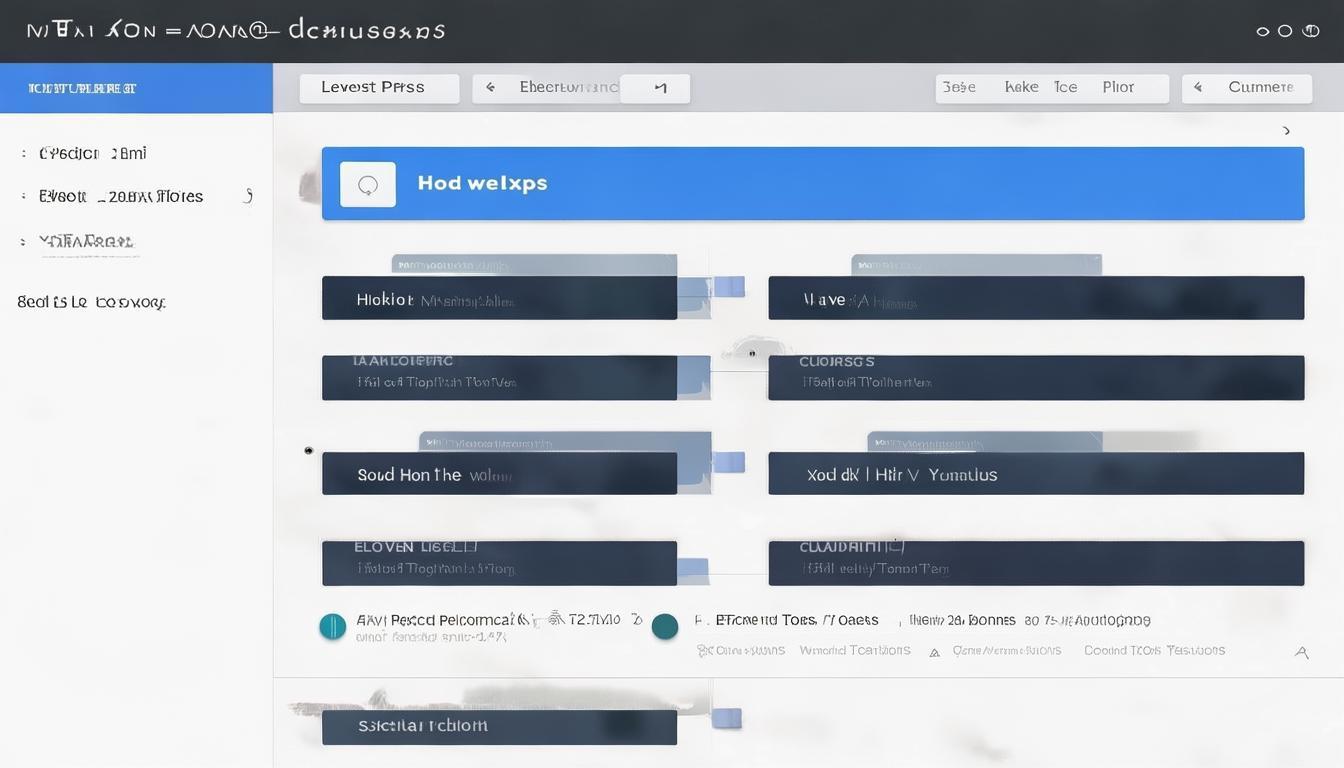1344x768 pixels.
Task: Collapse section using bottom-right caret arrow
Action: [1301, 653]
